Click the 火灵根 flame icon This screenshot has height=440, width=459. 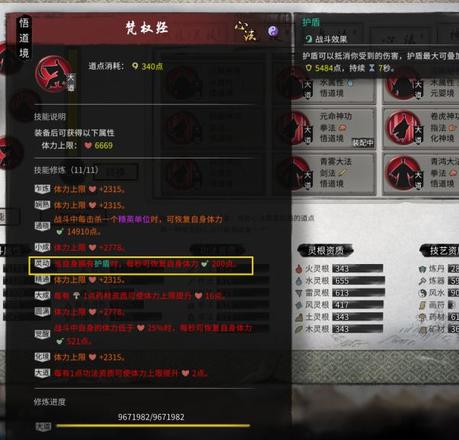pyautogui.click(x=299, y=268)
